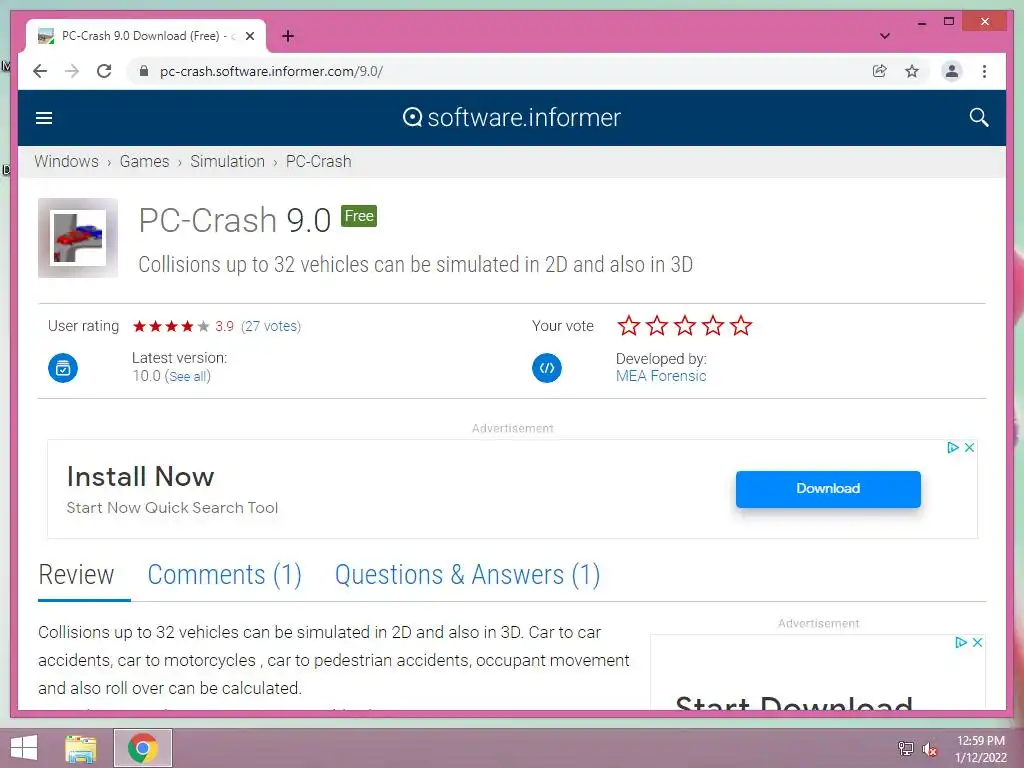Click the network tray icon
Screen dimensions: 1024x768
point(906,748)
